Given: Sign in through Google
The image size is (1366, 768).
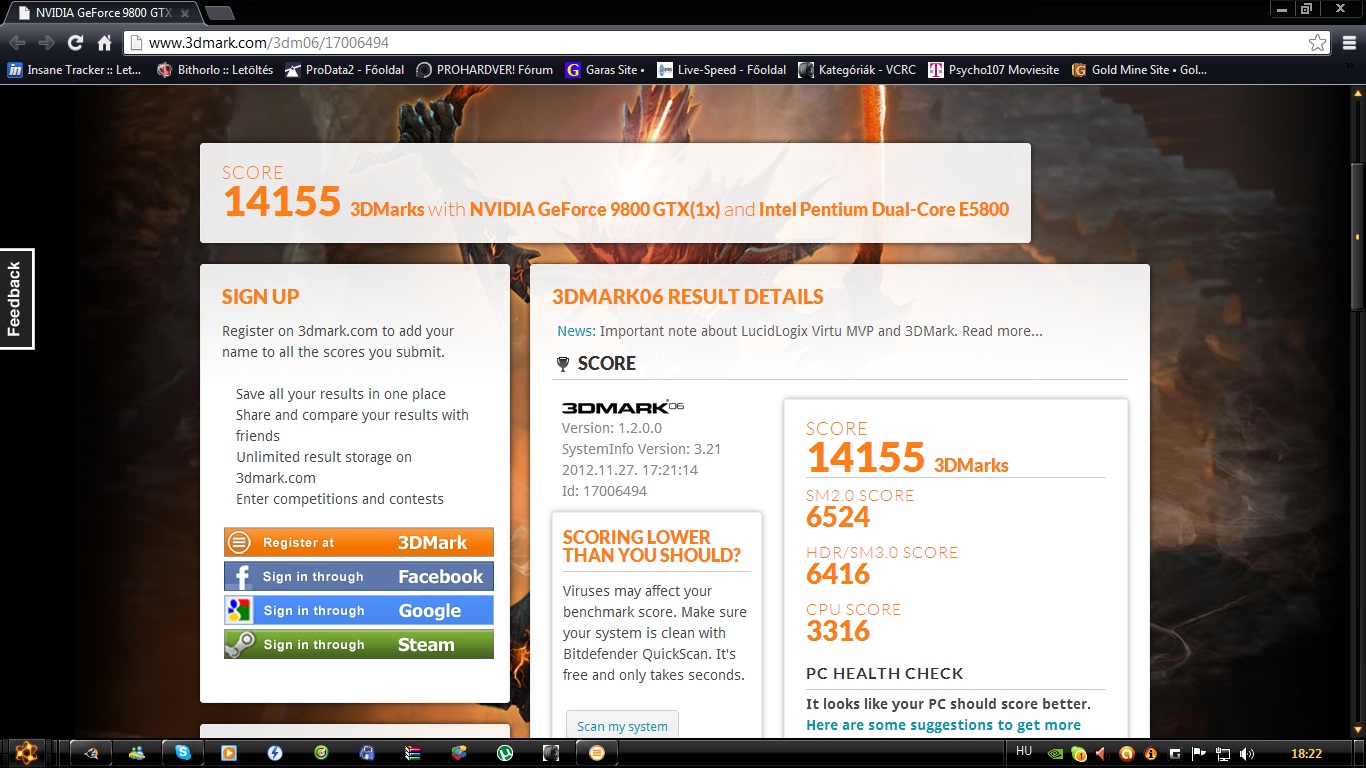Looking at the screenshot, I should point(359,610).
